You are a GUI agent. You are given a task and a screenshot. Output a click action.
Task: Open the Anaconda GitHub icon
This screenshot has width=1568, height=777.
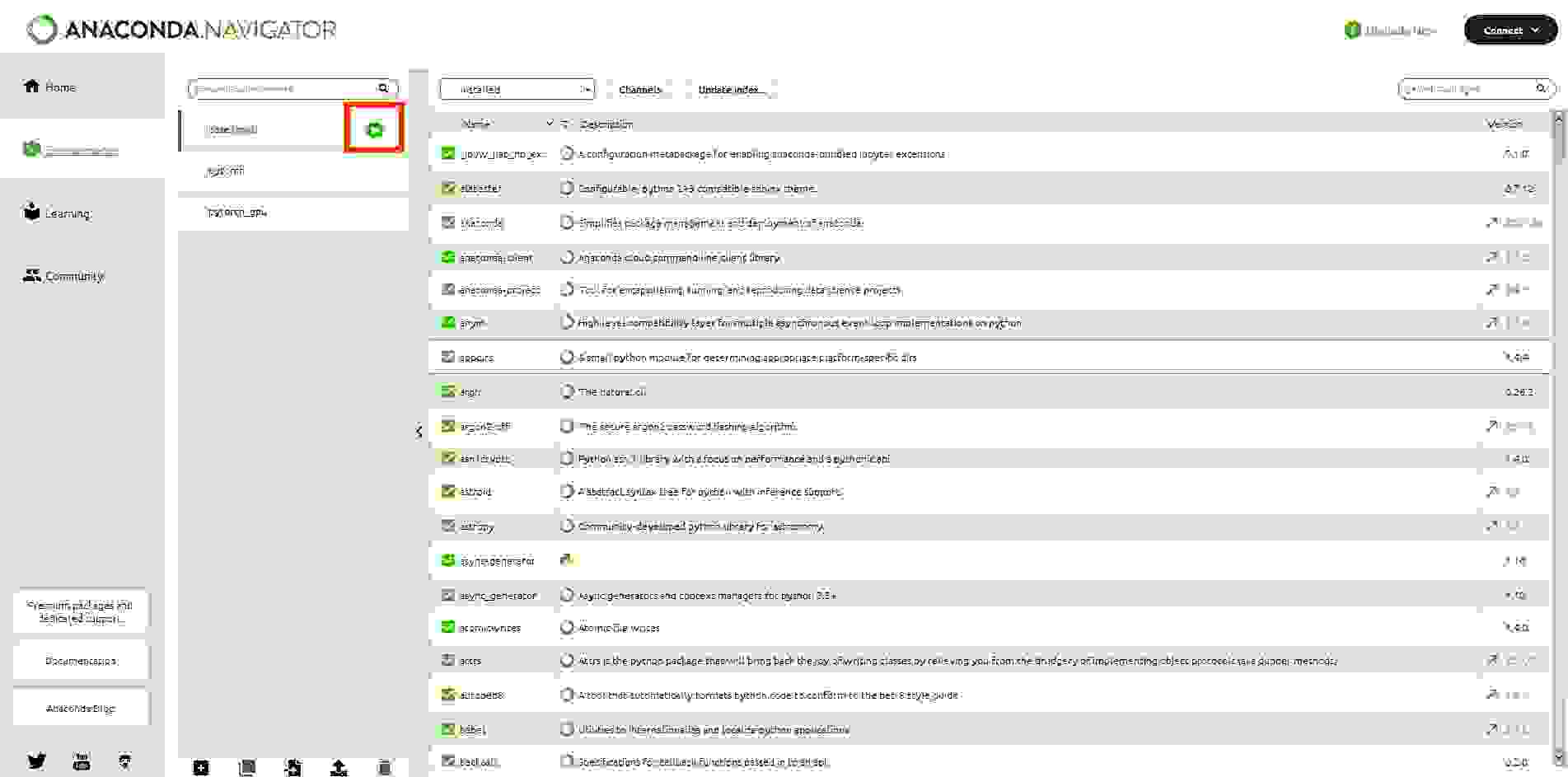point(124,761)
